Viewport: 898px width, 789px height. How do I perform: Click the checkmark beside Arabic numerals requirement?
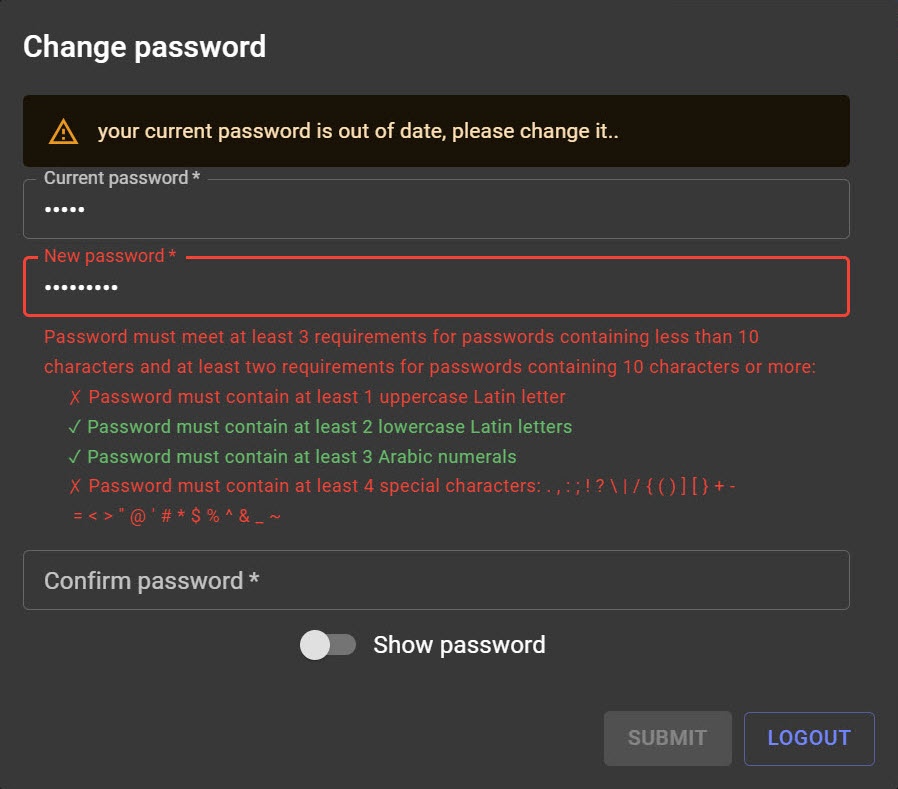tap(74, 457)
